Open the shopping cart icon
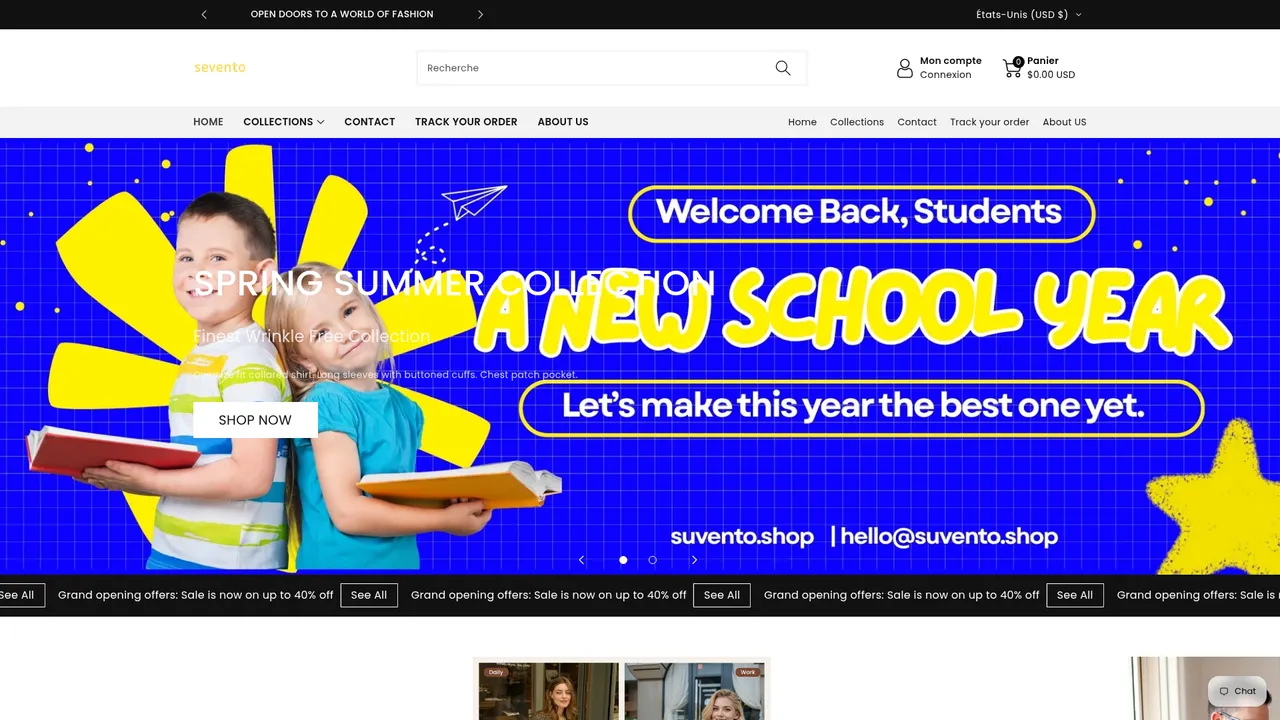 (1013, 68)
